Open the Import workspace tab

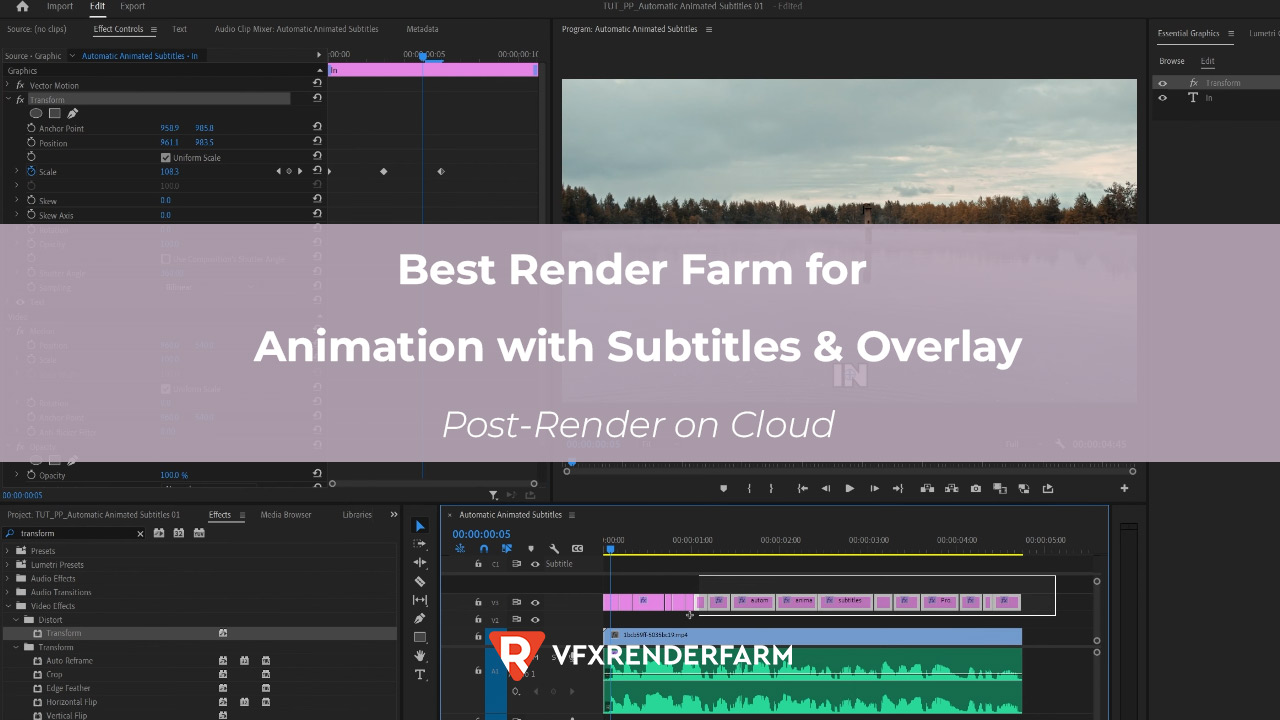[59, 6]
